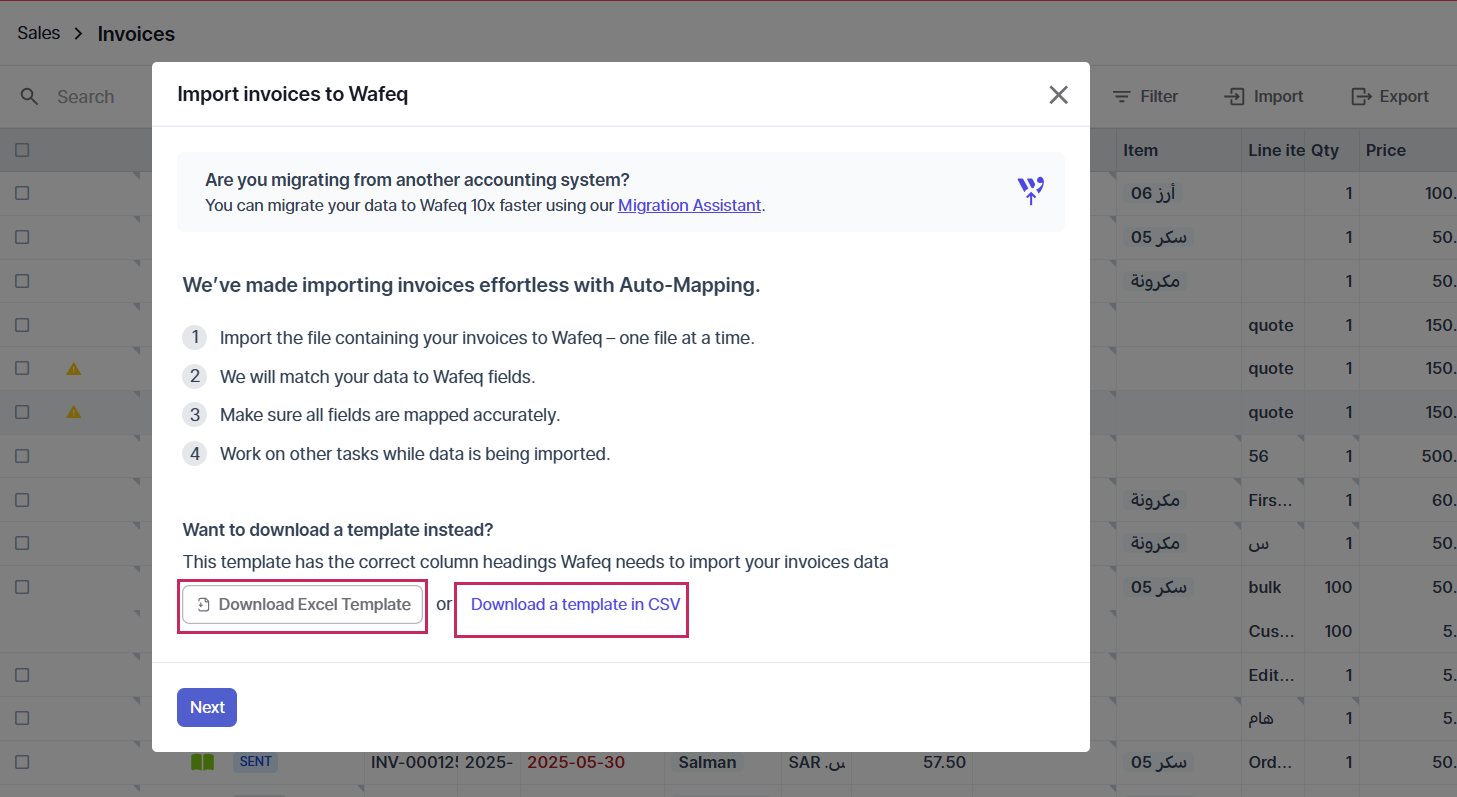This screenshot has height=797, width=1457.
Task: Click the icon inside Download Excel Template
Action: (203, 605)
